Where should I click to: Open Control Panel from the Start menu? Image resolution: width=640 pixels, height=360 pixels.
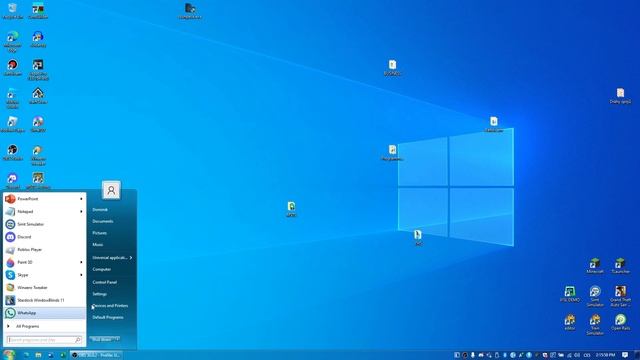click(x=104, y=282)
